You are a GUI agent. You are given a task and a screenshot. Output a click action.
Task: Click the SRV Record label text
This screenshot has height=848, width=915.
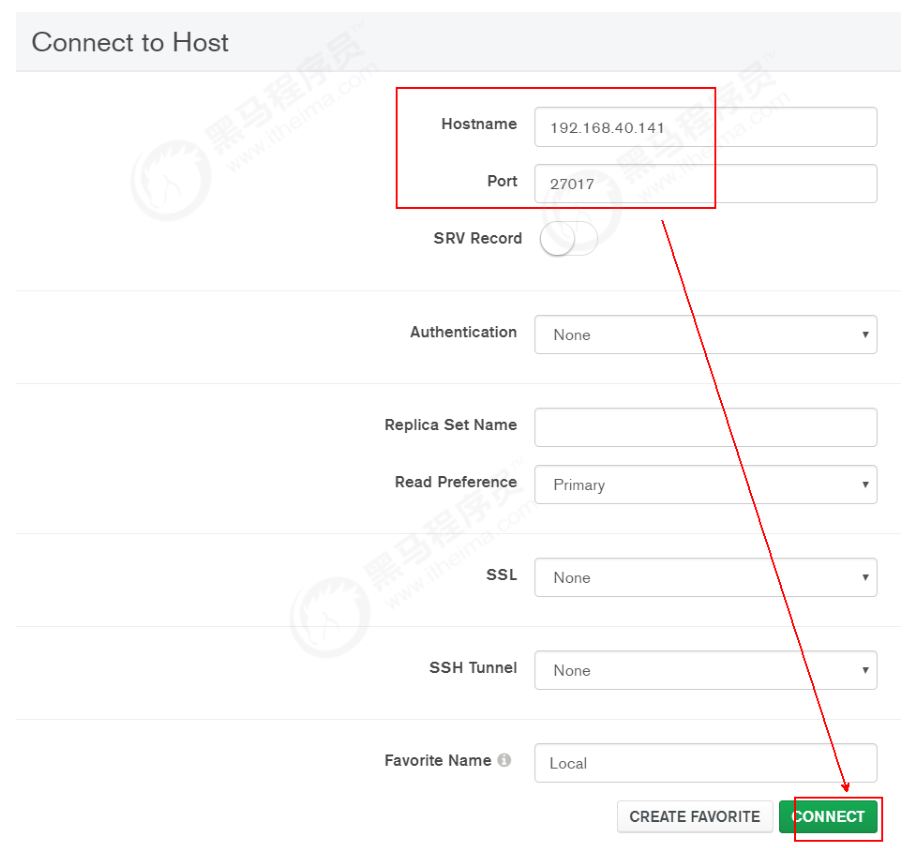tap(477, 238)
